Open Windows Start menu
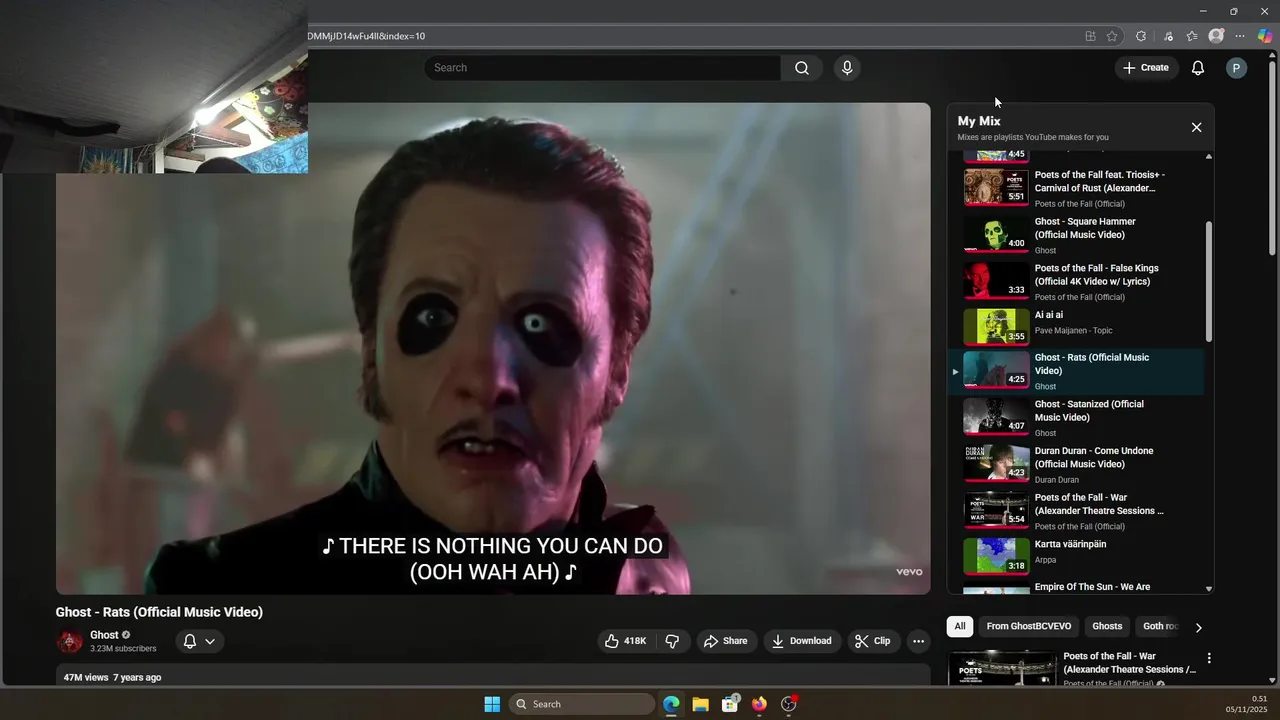The width and height of the screenshot is (1280, 720). (492, 704)
